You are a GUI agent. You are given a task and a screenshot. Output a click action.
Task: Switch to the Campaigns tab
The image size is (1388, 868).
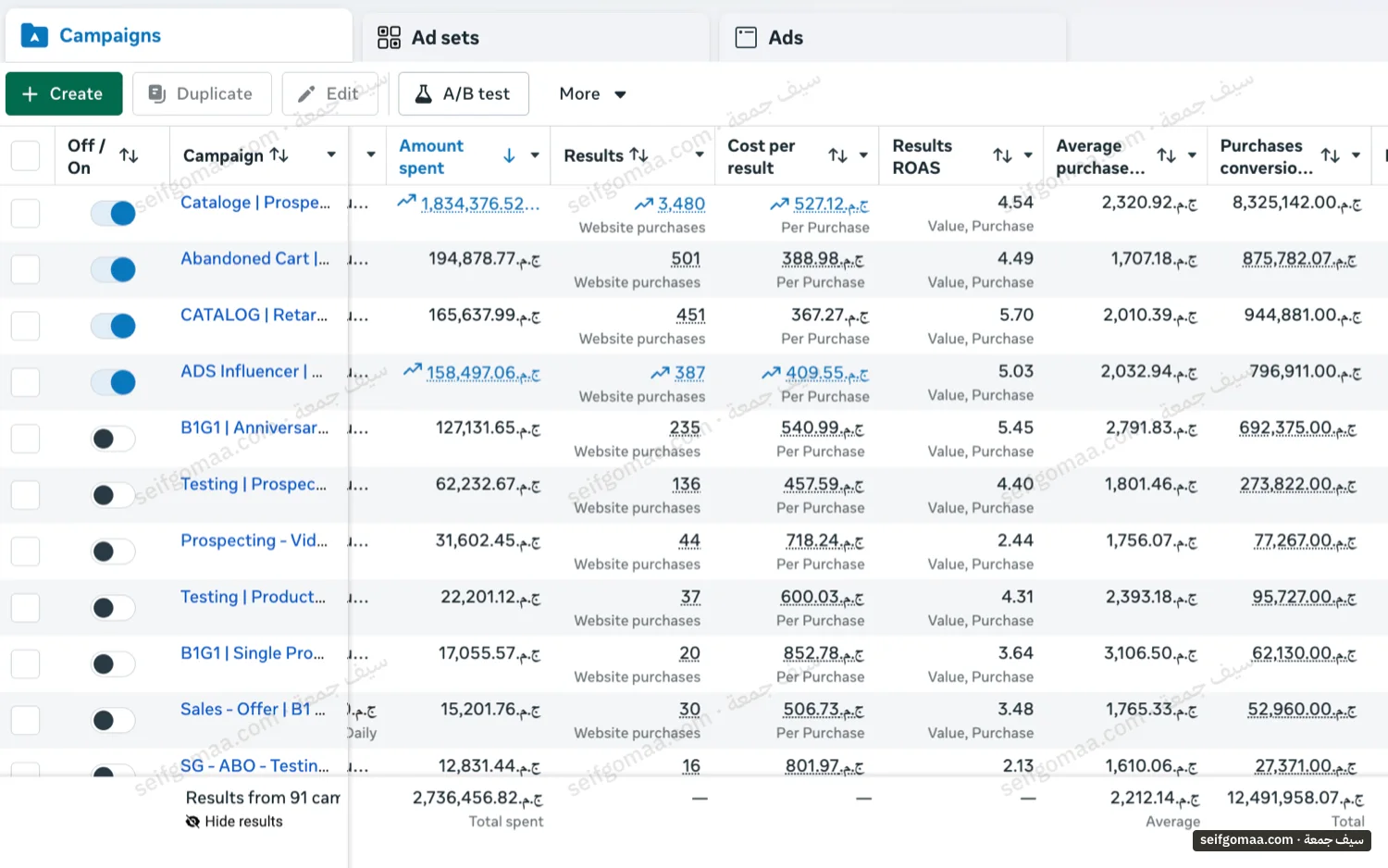179,36
